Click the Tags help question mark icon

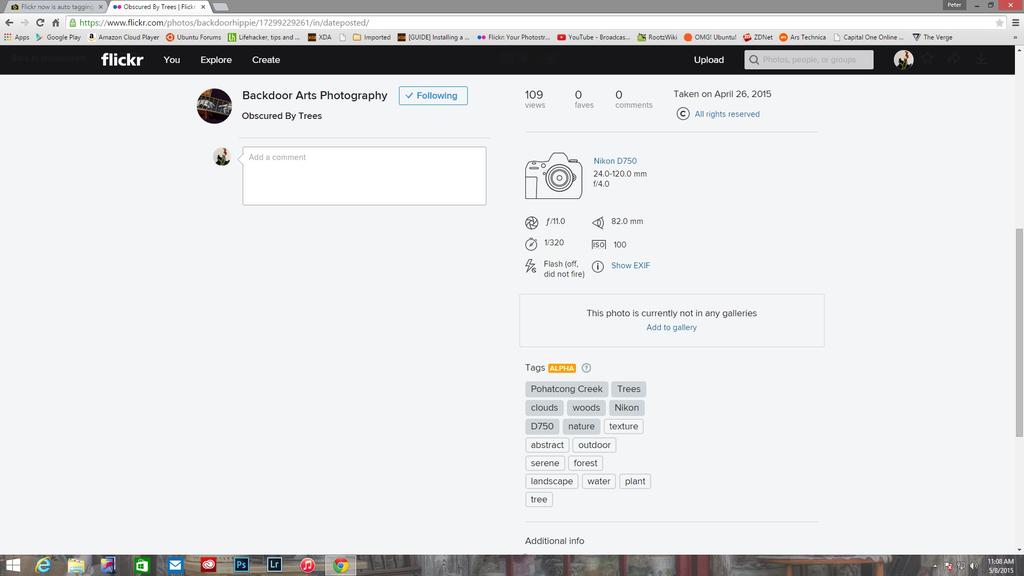pyautogui.click(x=587, y=368)
